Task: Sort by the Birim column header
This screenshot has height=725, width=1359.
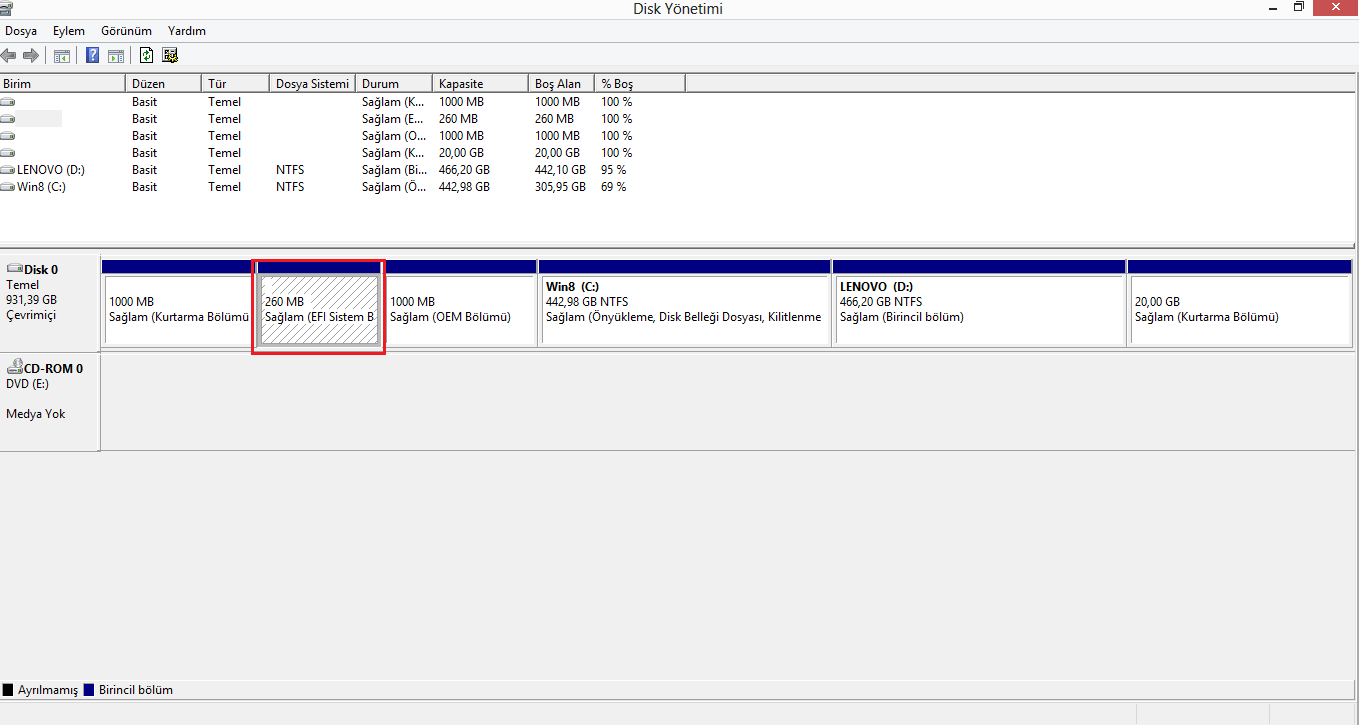Action: [63, 84]
